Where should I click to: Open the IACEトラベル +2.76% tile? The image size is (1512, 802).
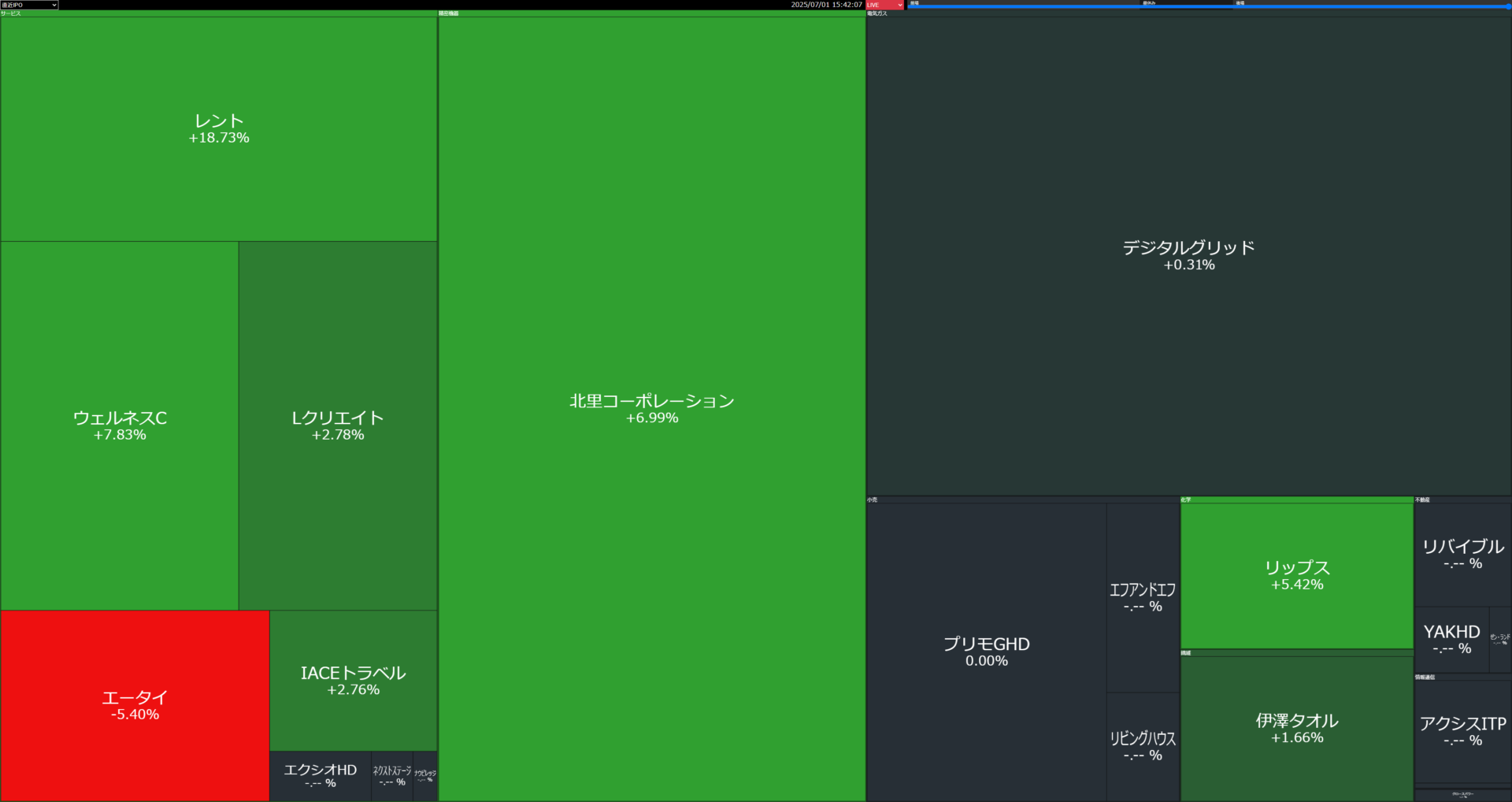pos(354,681)
